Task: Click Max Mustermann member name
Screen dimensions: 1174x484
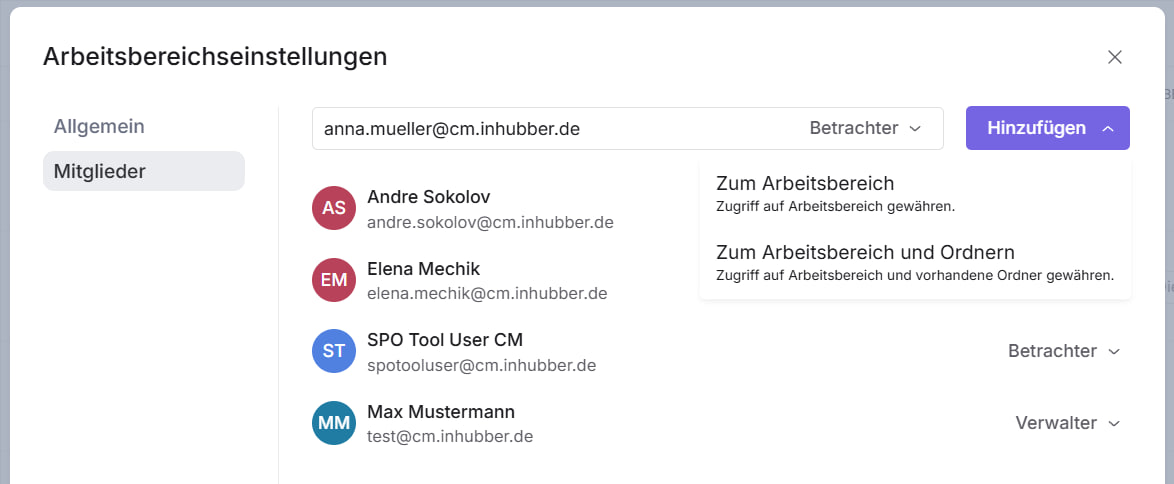Action: pos(441,412)
